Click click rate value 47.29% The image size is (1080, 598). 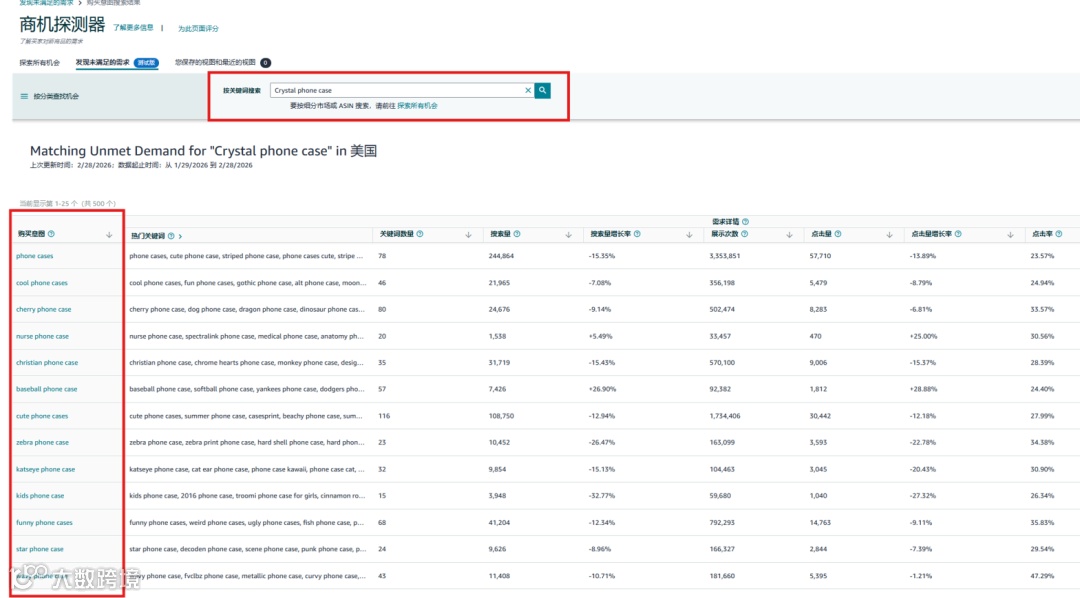pyautogui.click(x=1042, y=576)
